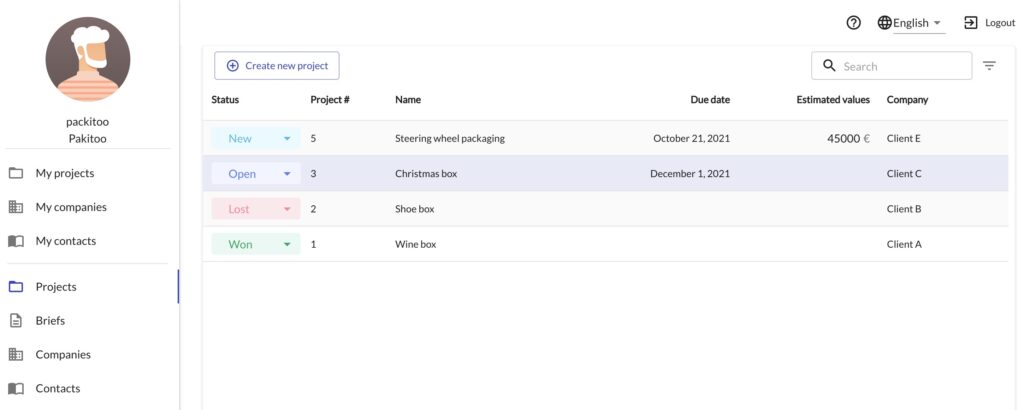1024x410 pixels.
Task: Click the Companies building icon in sidebar
Action: tap(16, 355)
